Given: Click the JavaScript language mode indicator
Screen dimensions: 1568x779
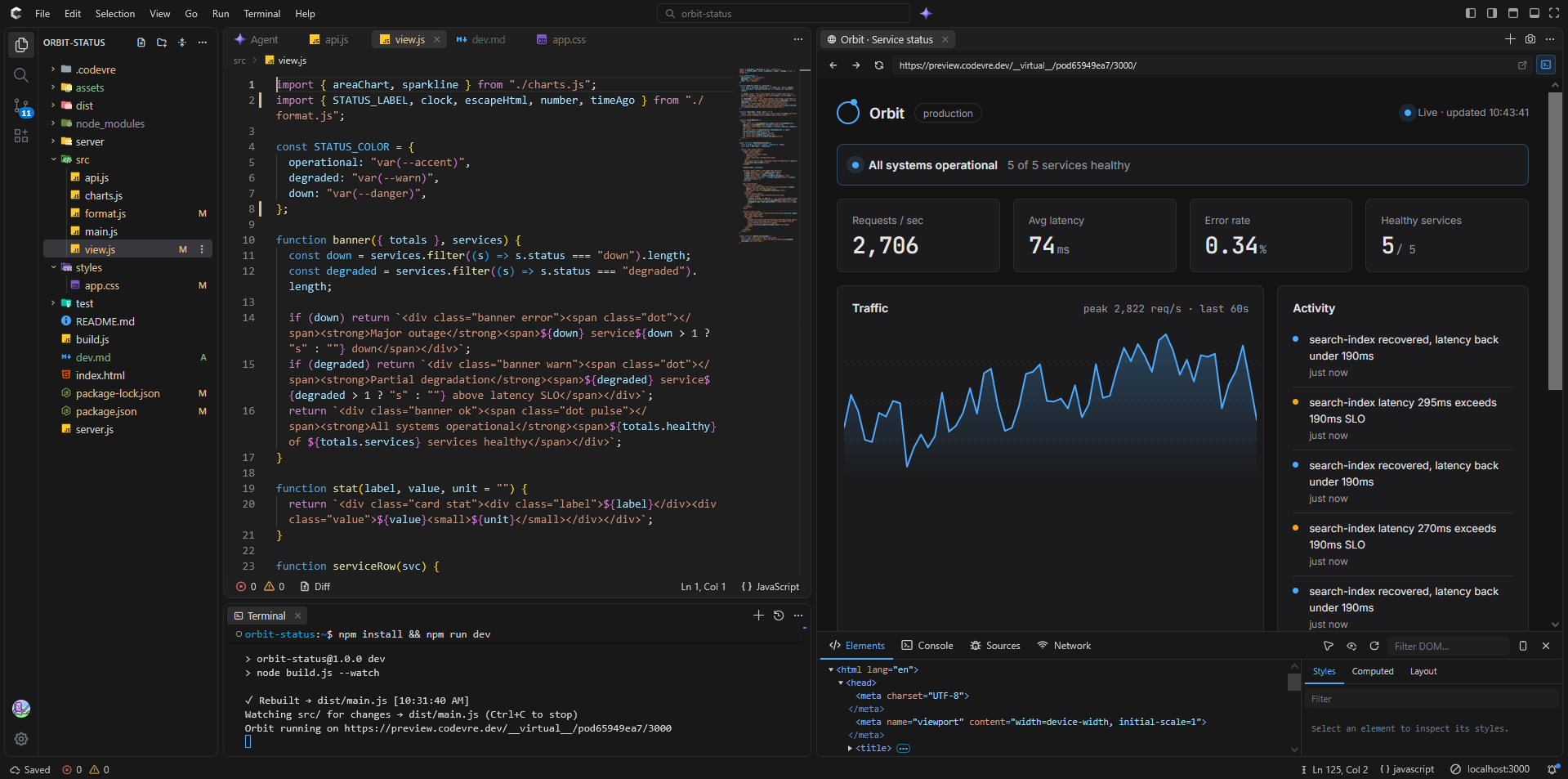Looking at the screenshot, I should (x=770, y=587).
